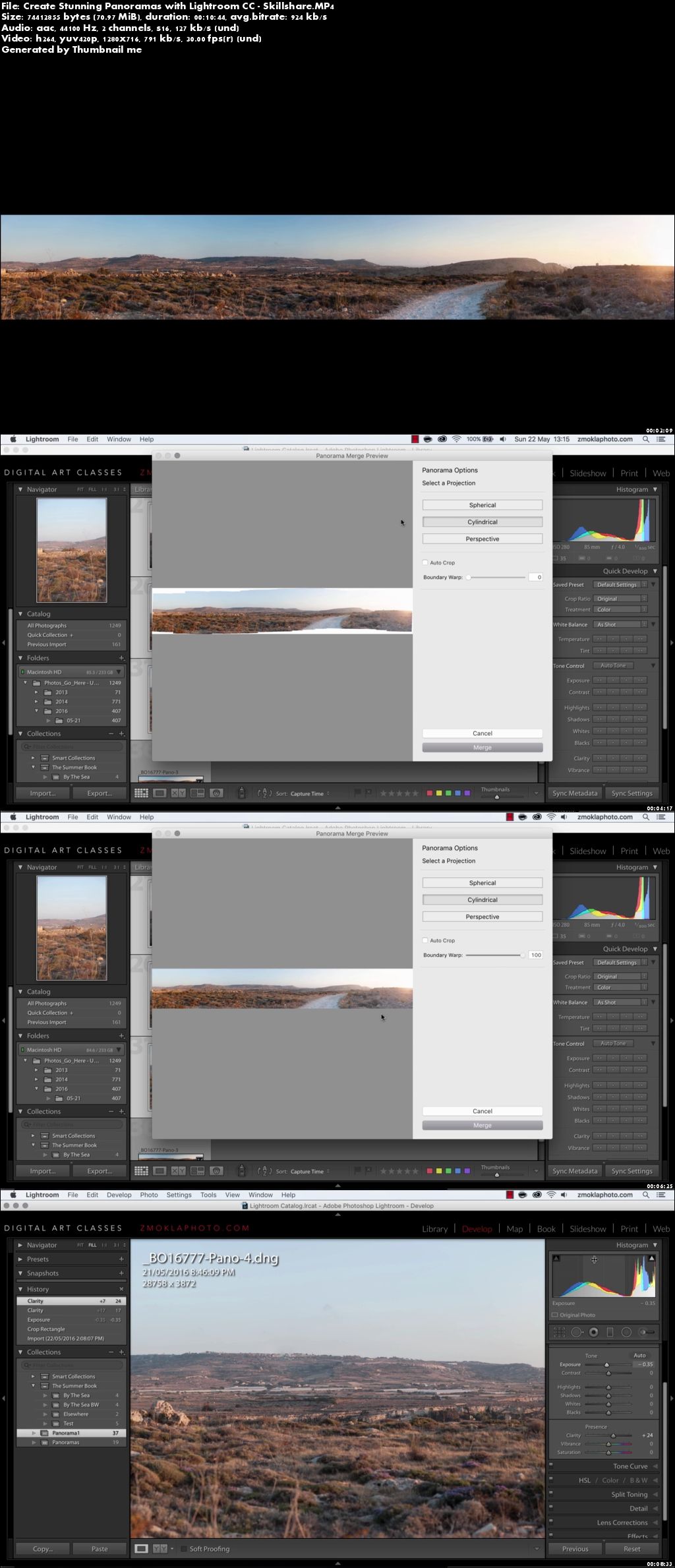Click Previous button in Develop frame
Image resolution: width=675 pixels, height=1568 pixels.
(x=575, y=1549)
